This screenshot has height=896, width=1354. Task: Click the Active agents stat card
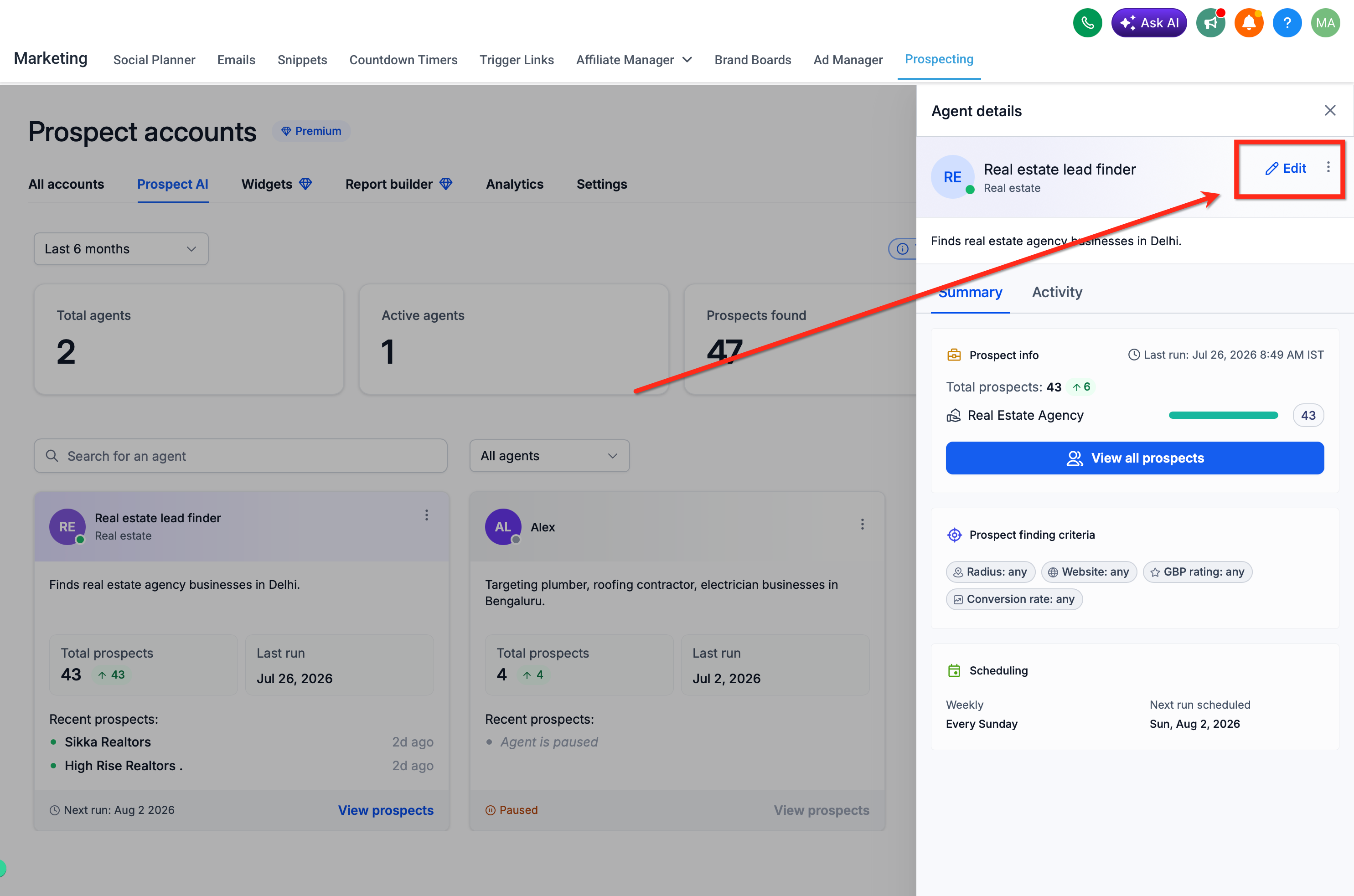coord(513,340)
